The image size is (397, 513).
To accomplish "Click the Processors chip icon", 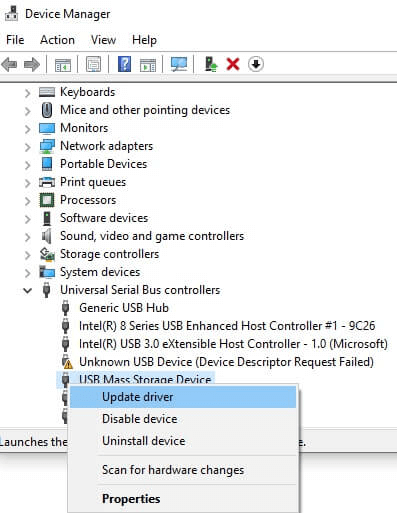I will (47, 200).
